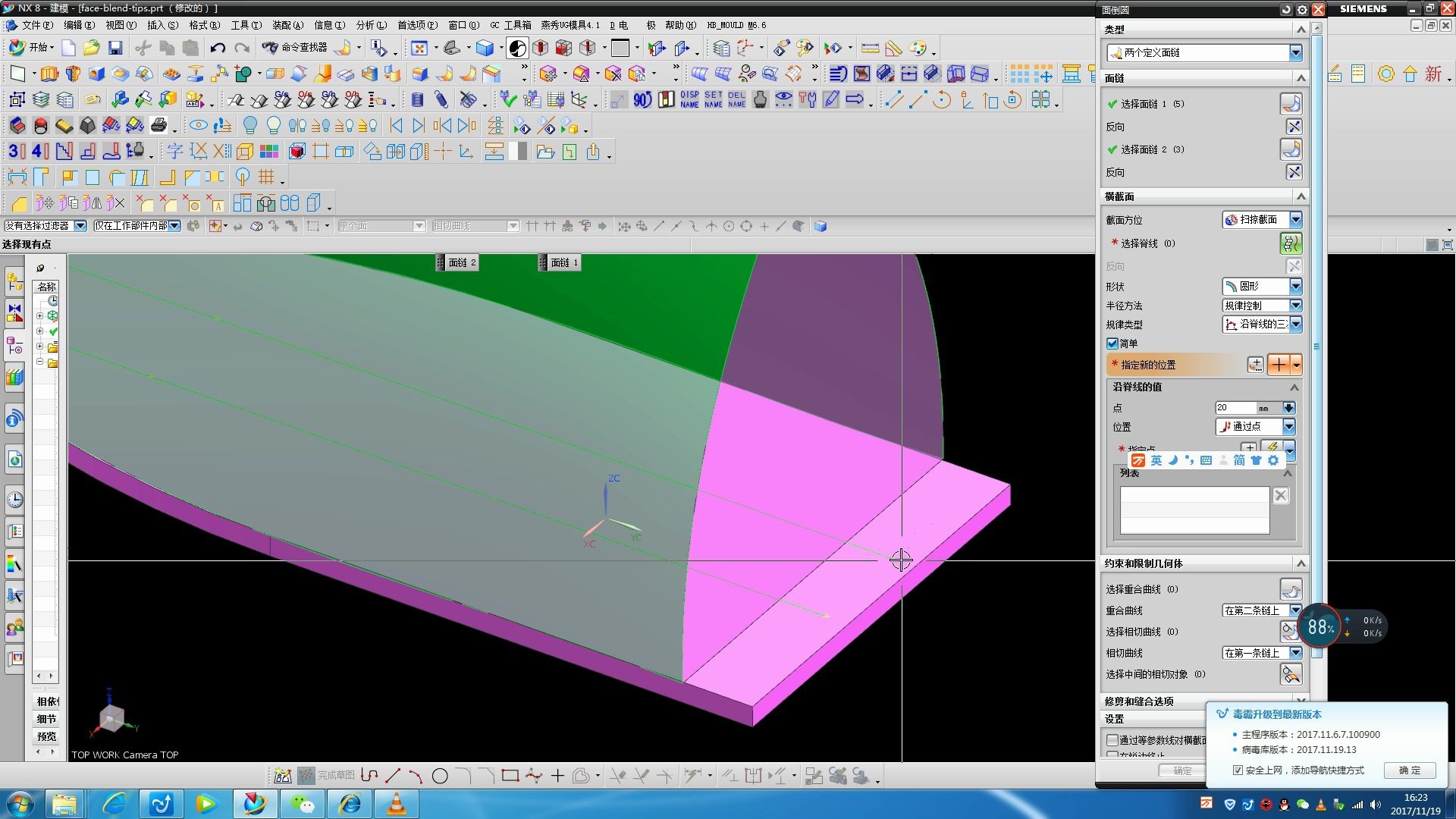Viewport: 1456px width, 819px height.
Task: Uncheck 安全上网 navigation shortcut checkbox
Action: click(1238, 770)
